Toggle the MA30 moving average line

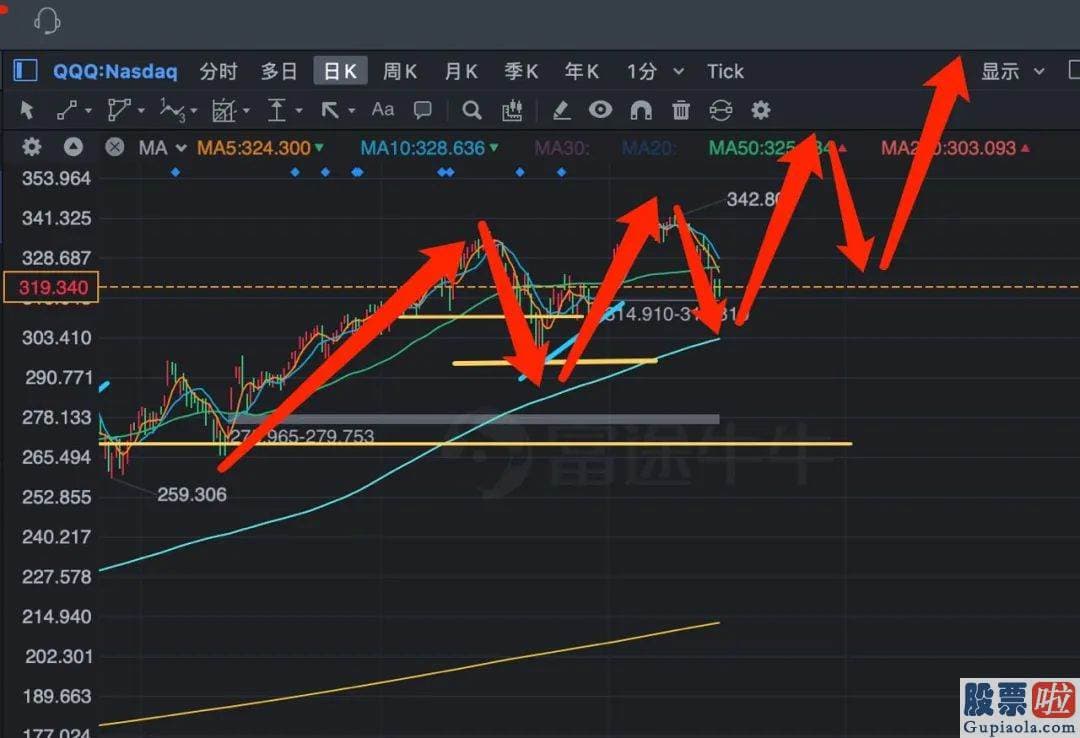click(x=562, y=148)
